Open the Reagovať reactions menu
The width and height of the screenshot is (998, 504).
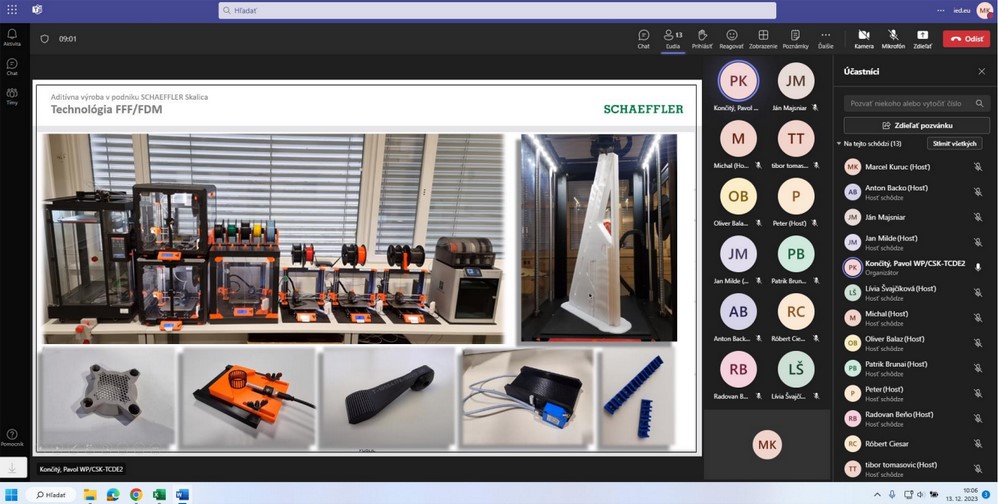coord(731,38)
